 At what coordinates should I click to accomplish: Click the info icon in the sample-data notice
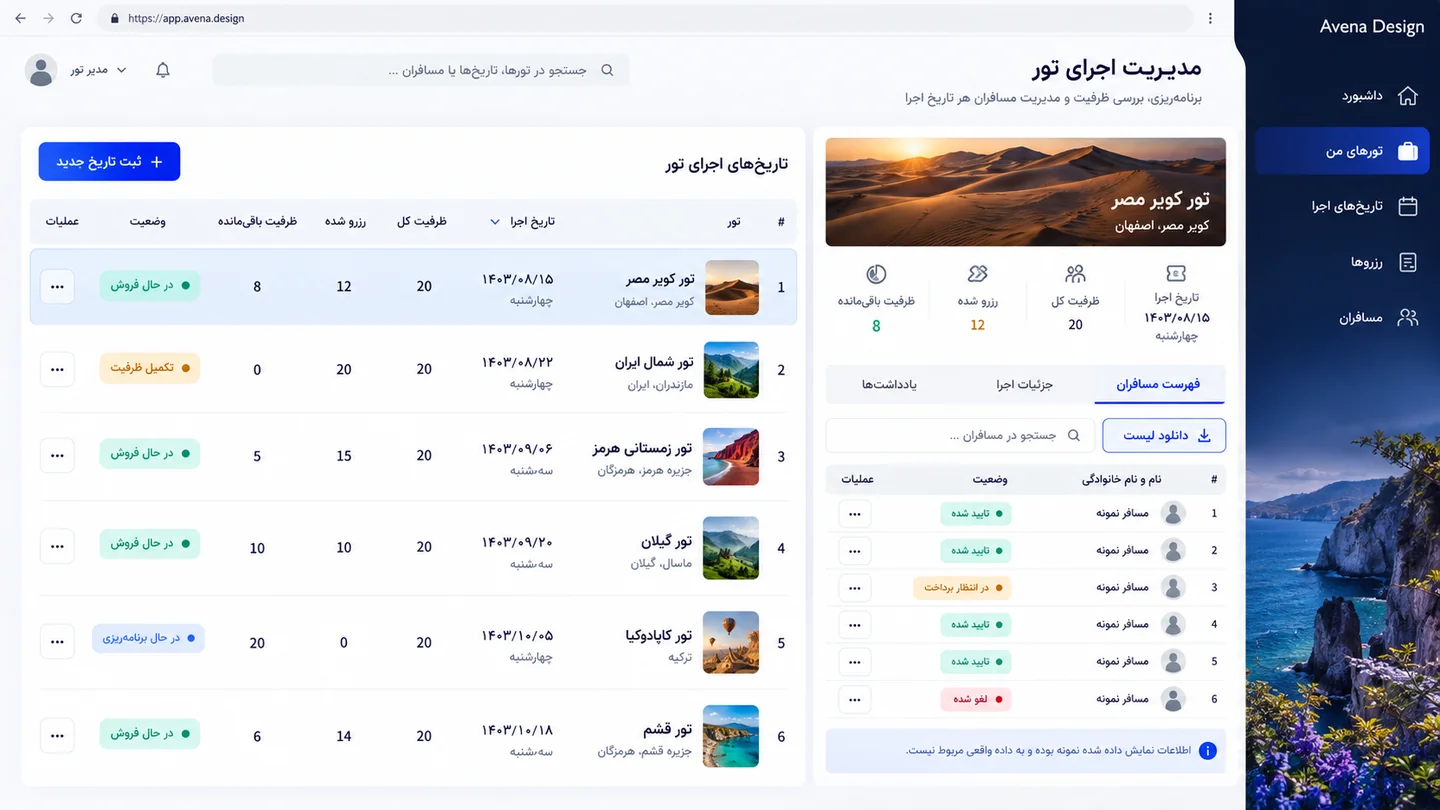1208,751
